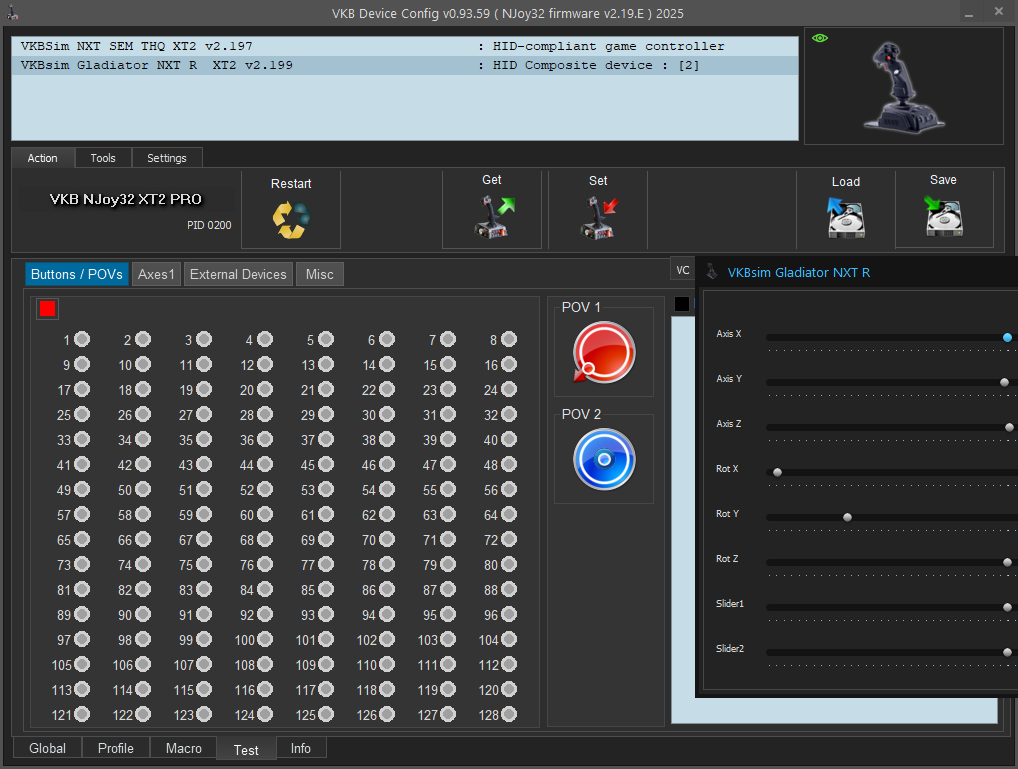
Task: Click button indicator 8
Action: pyautogui.click(x=509, y=339)
